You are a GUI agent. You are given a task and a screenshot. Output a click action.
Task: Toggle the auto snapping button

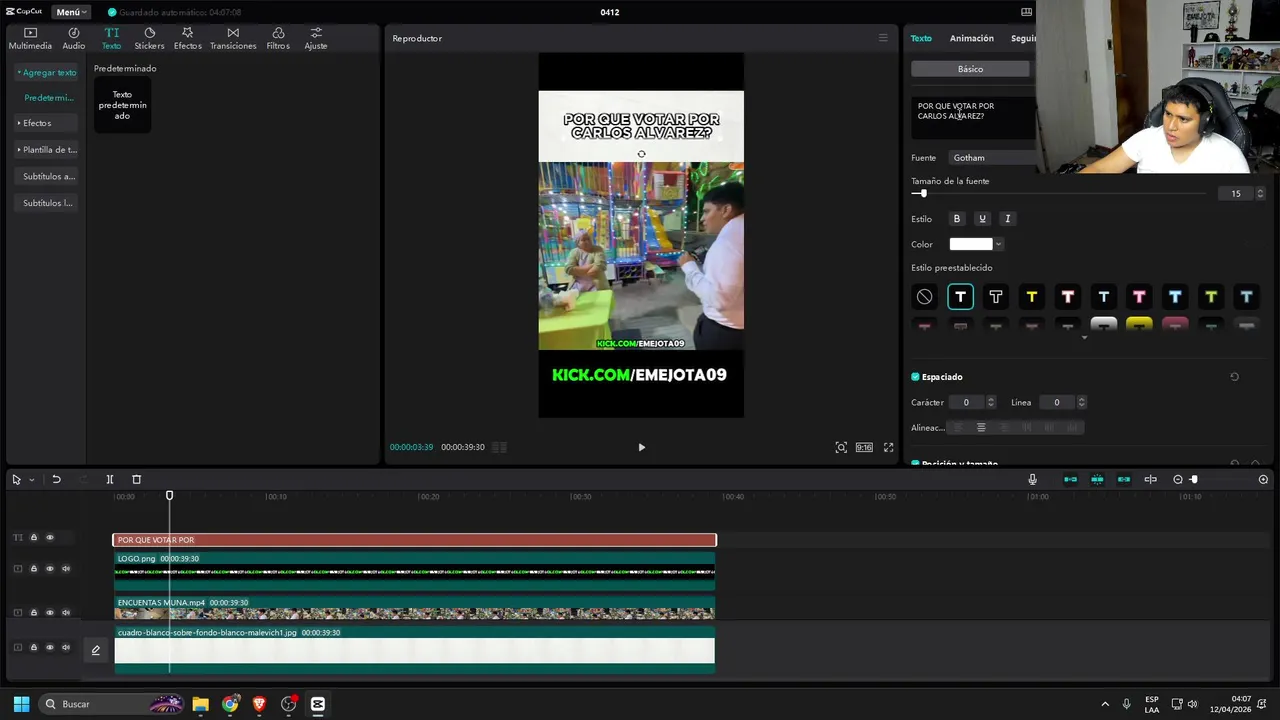(x=1097, y=480)
